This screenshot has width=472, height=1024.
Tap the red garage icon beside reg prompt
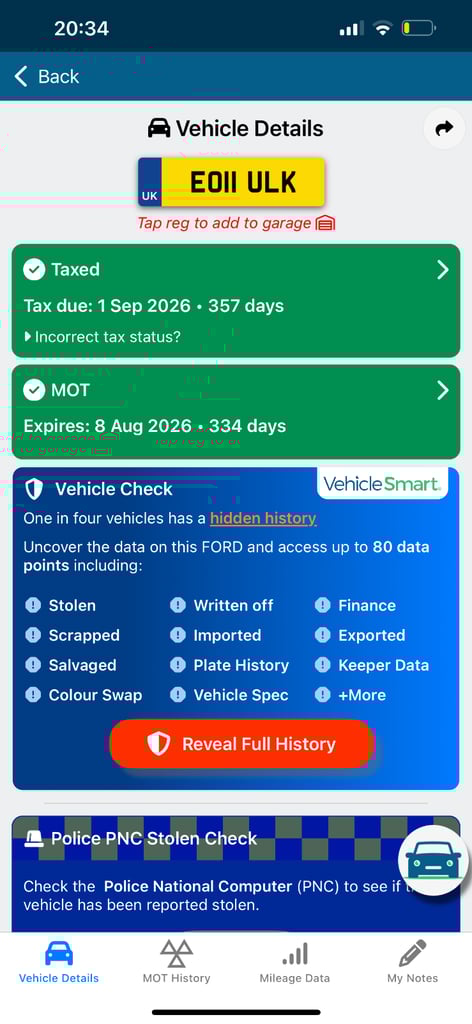coord(325,223)
